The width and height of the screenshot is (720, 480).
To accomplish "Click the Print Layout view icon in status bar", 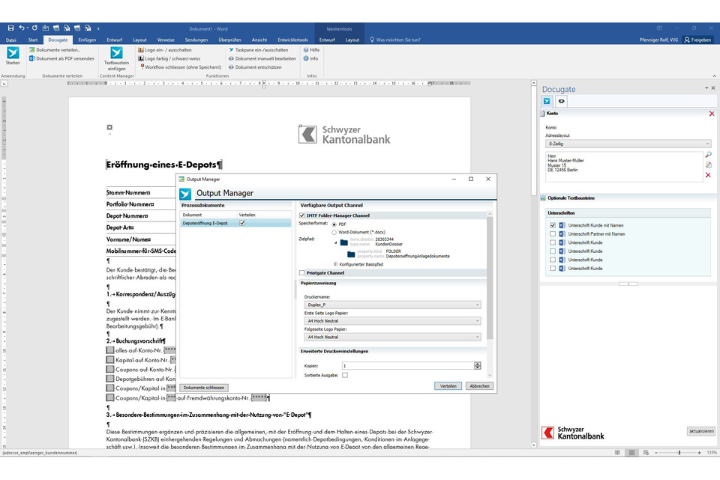I will (632, 452).
